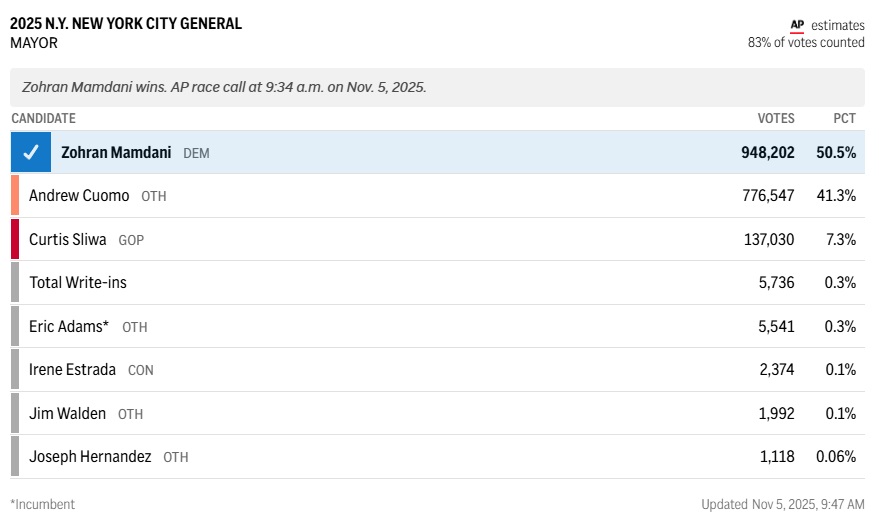This screenshot has height=525, width=879.
Task: Click the CANDIDATE column header
Action: pyautogui.click(x=43, y=118)
